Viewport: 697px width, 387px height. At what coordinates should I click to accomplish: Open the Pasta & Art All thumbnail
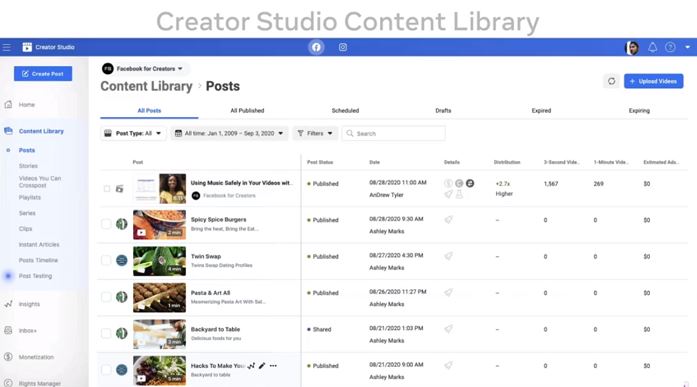pos(160,298)
